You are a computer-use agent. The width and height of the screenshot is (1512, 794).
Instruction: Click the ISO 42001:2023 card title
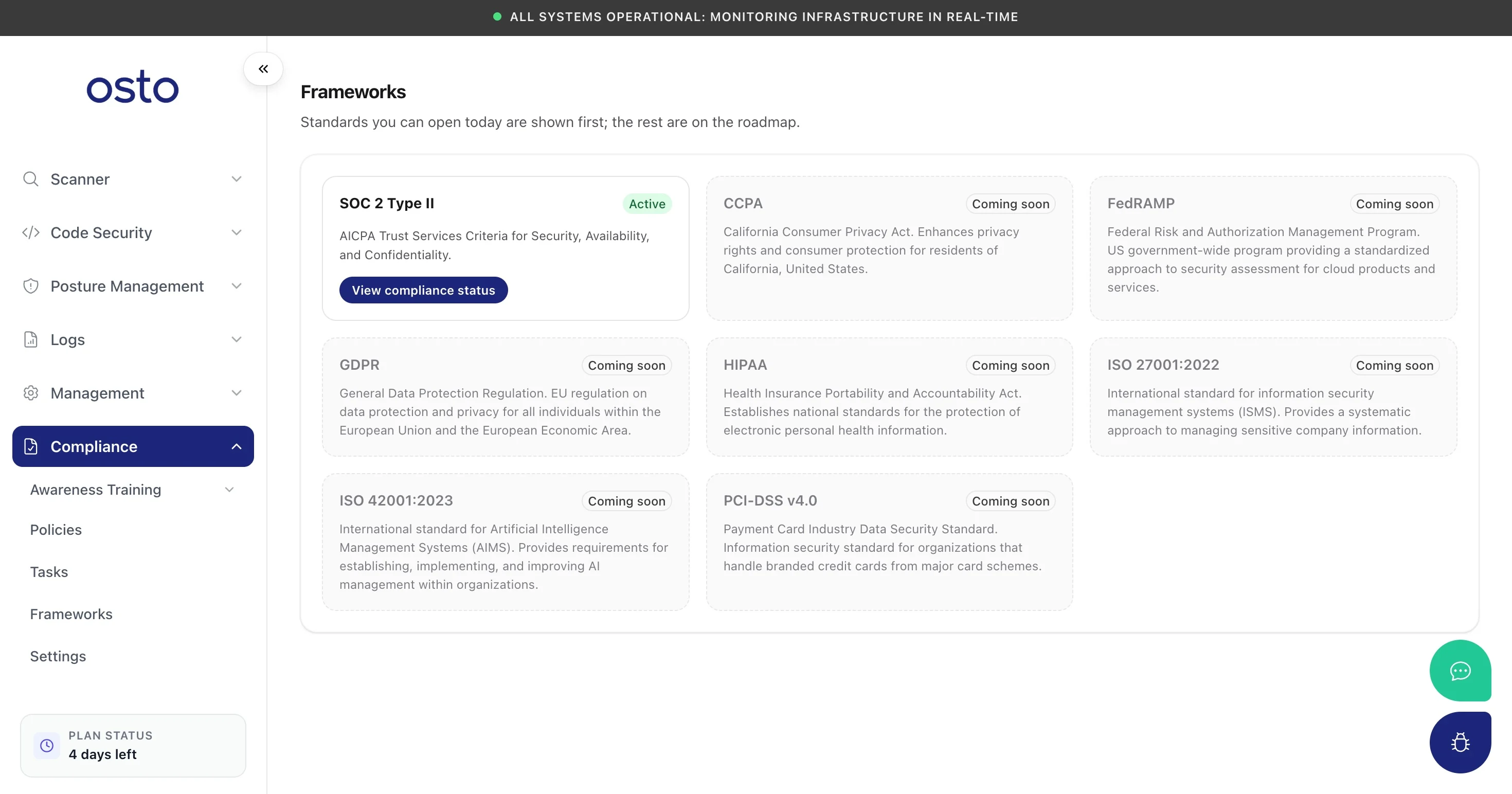pos(395,500)
